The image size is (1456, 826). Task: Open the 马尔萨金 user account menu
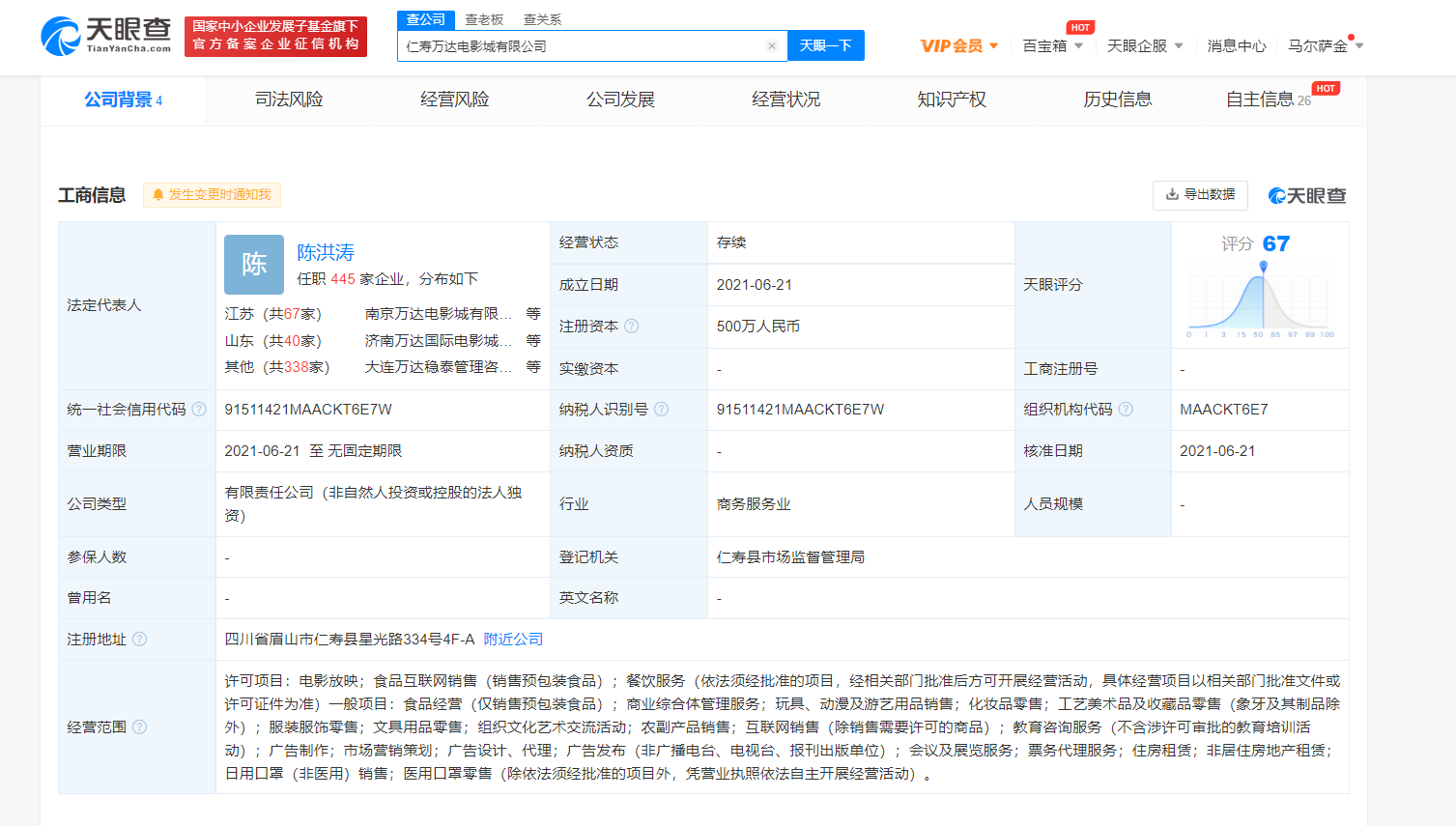tap(1325, 45)
